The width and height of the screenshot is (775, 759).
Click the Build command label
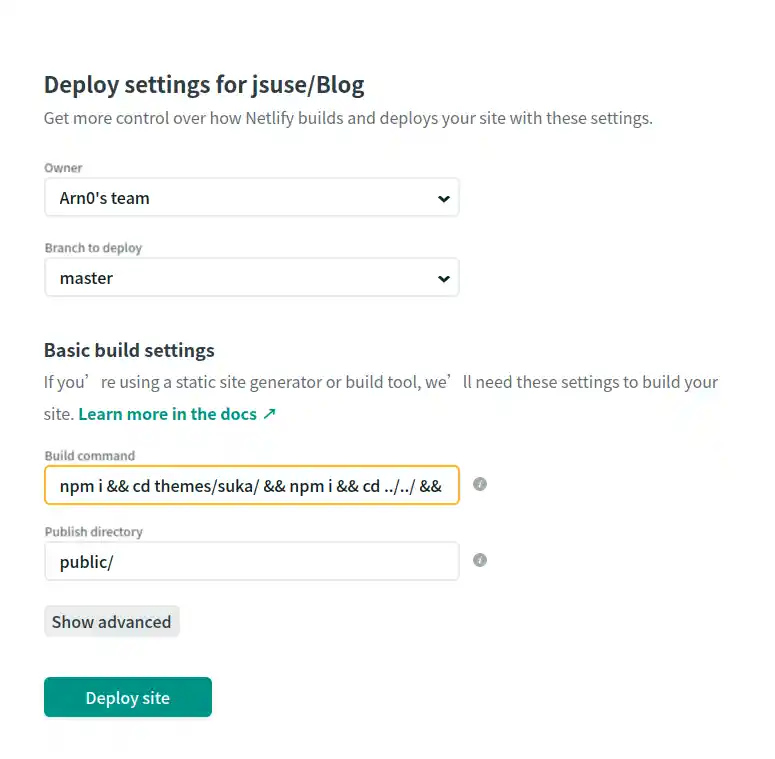pyautogui.click(x=89, y=456)
